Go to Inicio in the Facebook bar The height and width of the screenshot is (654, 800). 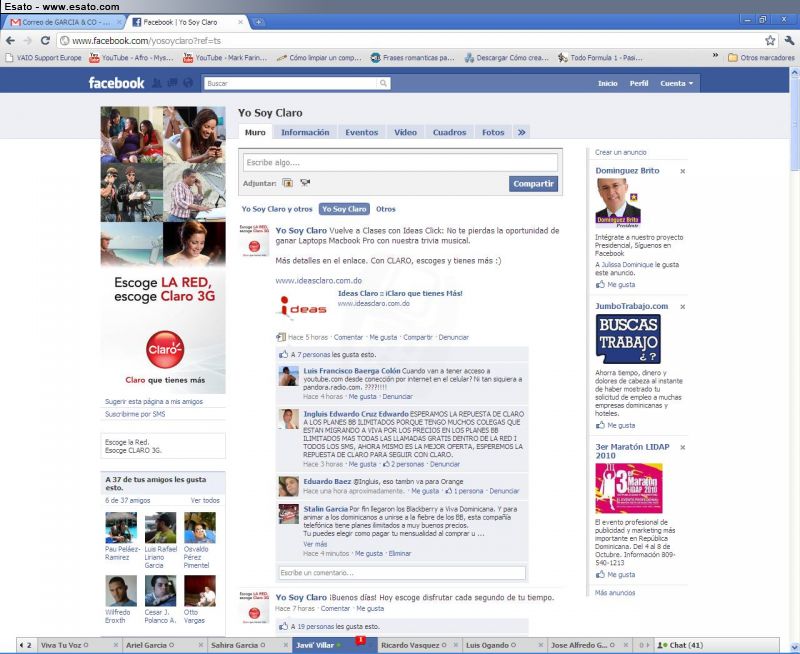click(x=607, y=83)
